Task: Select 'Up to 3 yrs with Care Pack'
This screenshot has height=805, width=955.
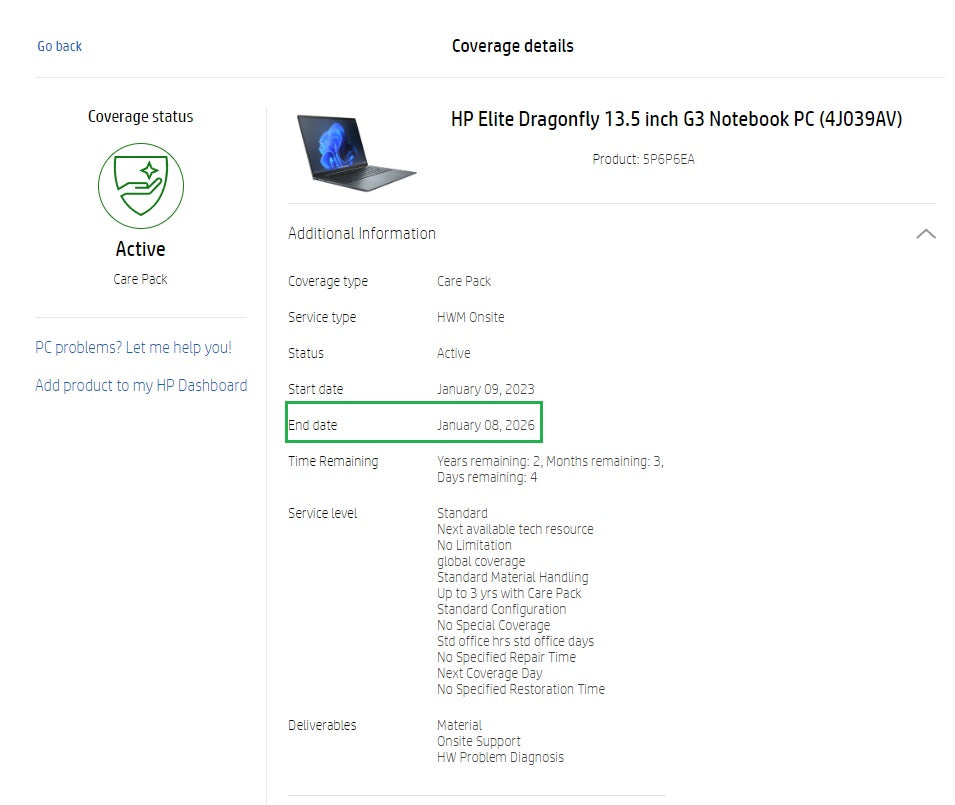Action: click(x=509, y=593)
